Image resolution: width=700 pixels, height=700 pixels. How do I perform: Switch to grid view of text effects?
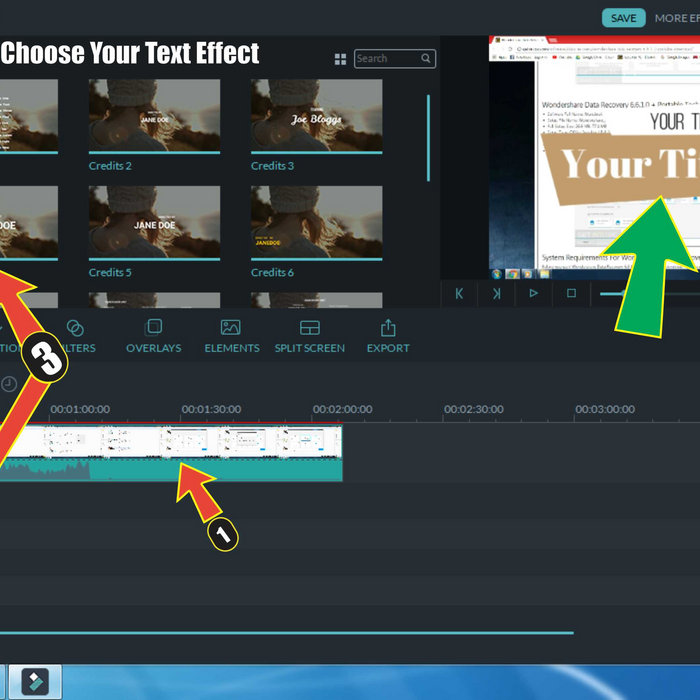click(340, 59)
